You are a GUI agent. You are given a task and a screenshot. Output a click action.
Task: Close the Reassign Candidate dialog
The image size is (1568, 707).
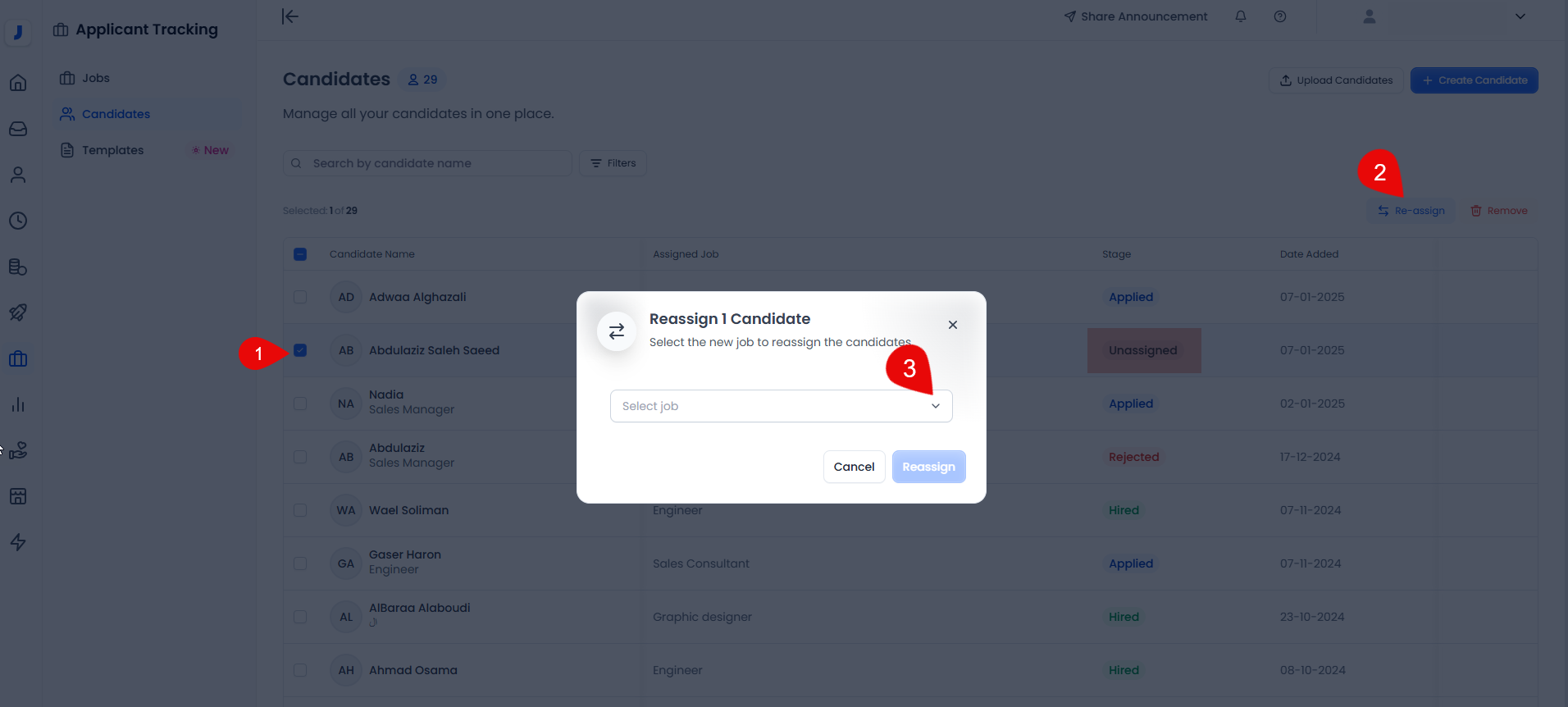[x=953, y=325]
